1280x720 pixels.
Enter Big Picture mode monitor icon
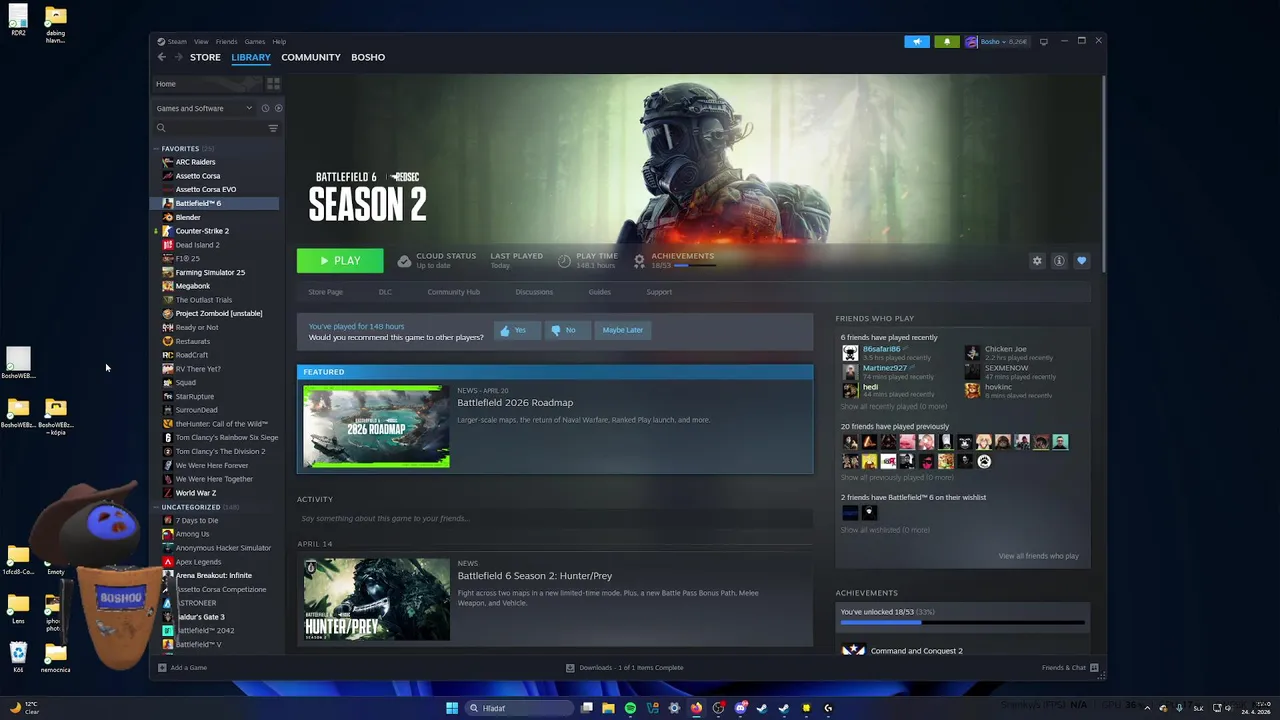(x=1044, y=42)
